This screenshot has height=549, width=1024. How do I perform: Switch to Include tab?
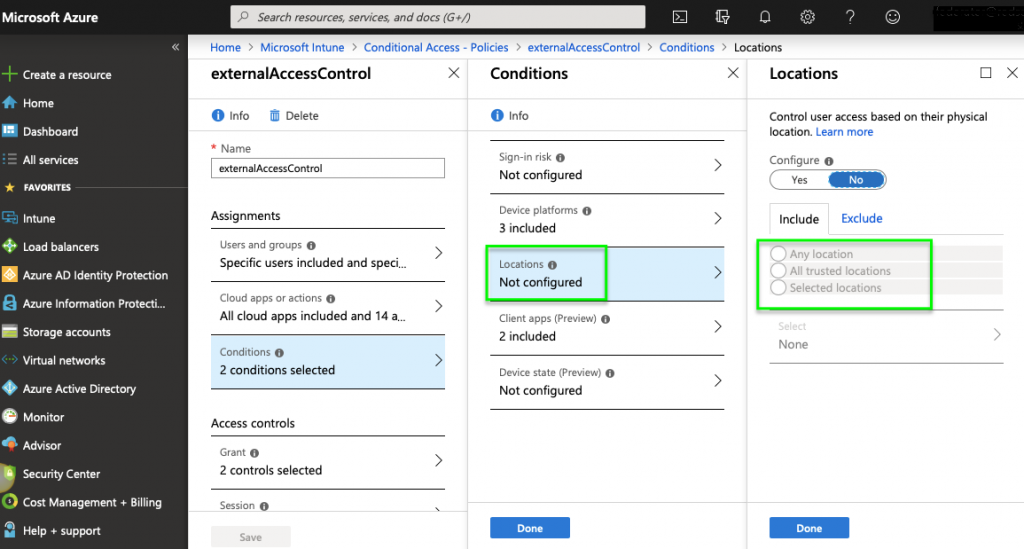pos(799,219)
